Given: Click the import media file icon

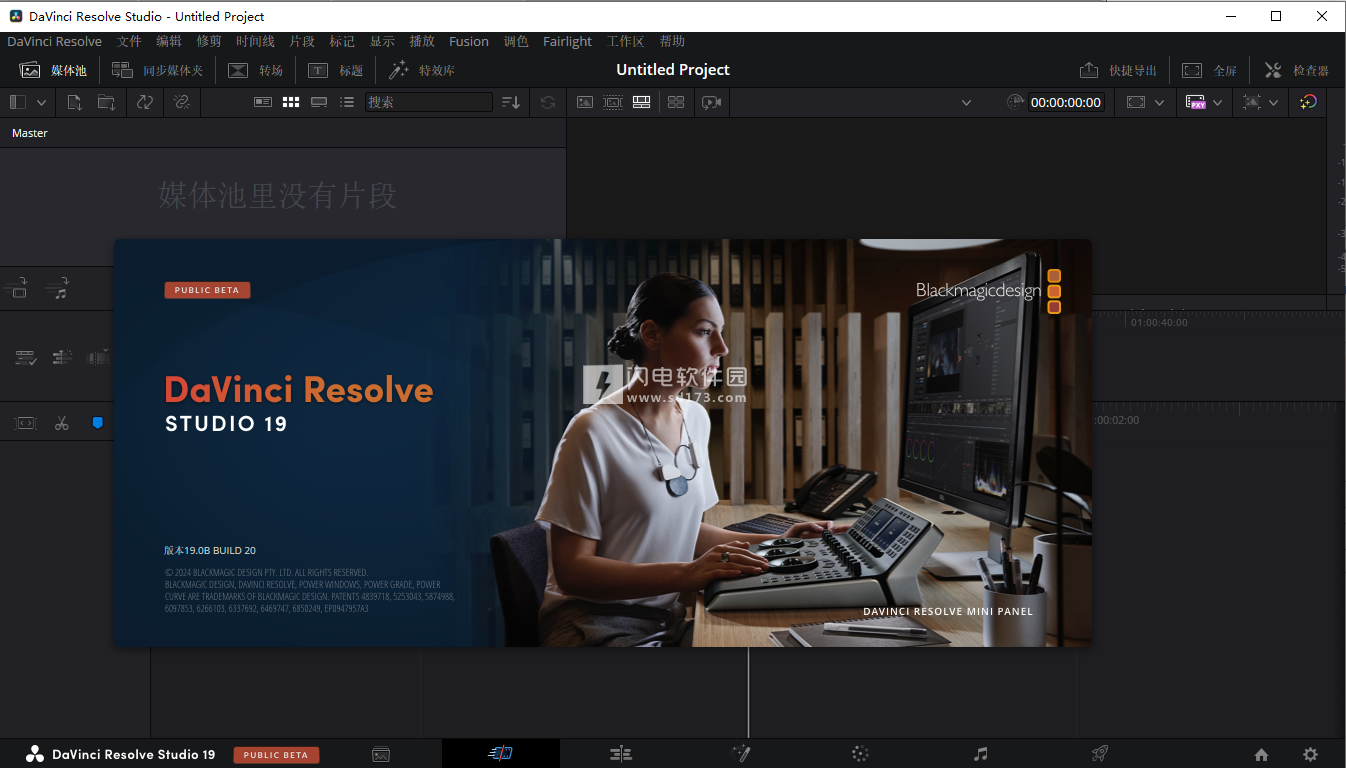Looking at the screenshot, I should (75, 102).
